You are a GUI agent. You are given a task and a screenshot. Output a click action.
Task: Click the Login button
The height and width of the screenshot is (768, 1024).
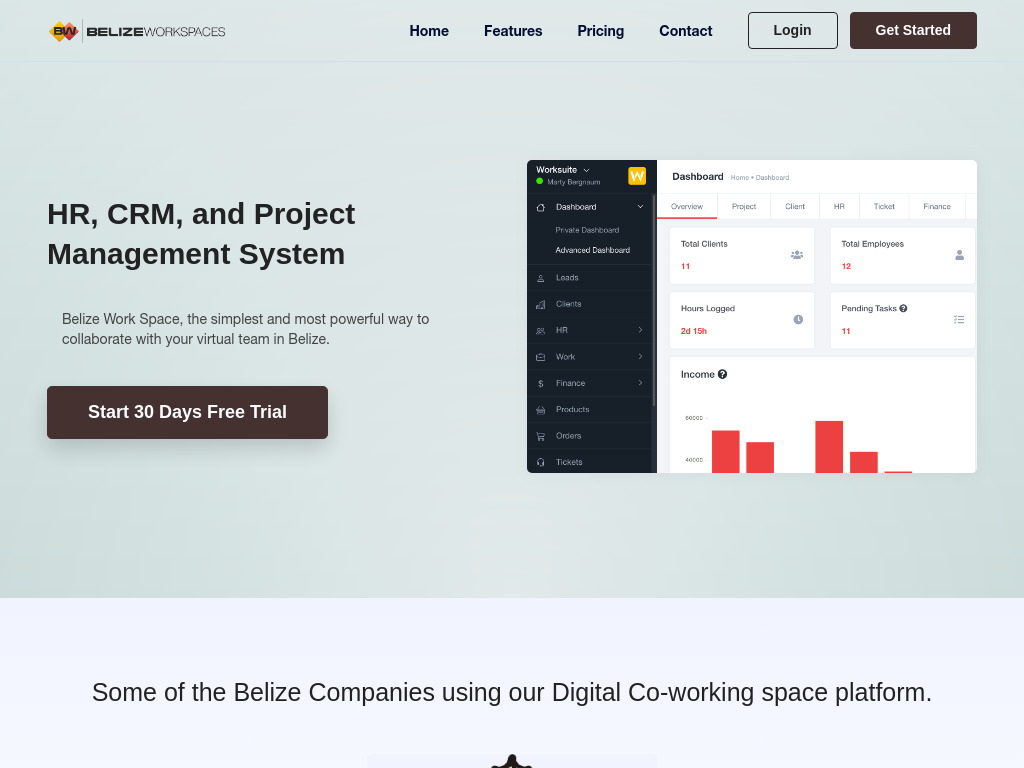point(792,30)
